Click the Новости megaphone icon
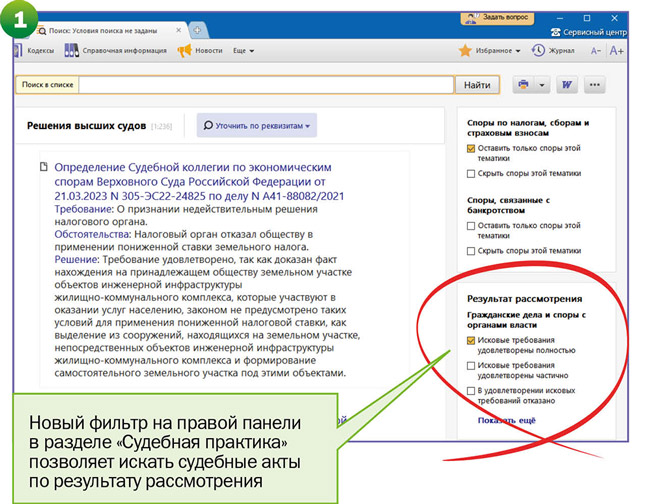Viewport: 650px width, 504px height. pyautogui.click(x=183, y=50)
